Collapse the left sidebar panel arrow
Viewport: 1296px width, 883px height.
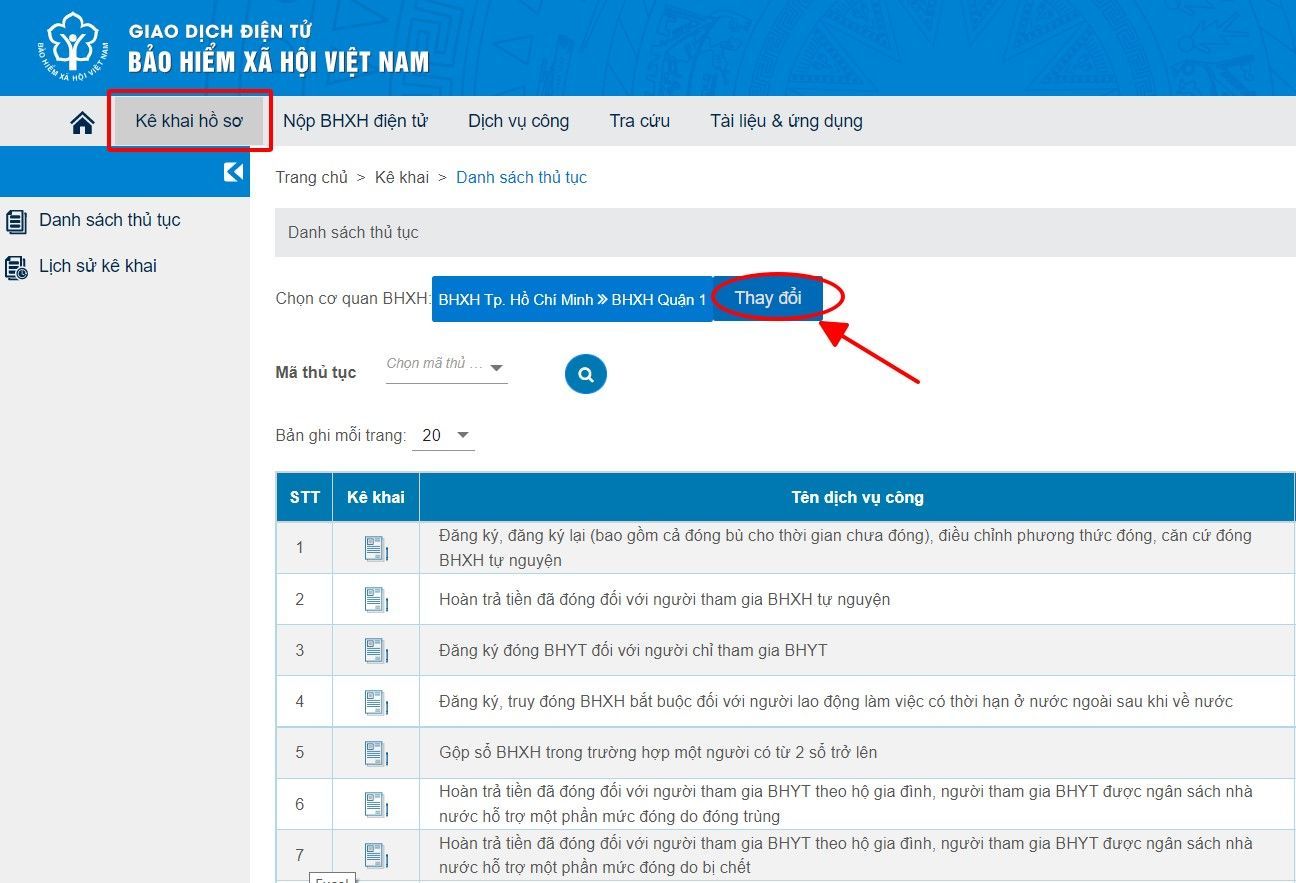coord(233,172)
